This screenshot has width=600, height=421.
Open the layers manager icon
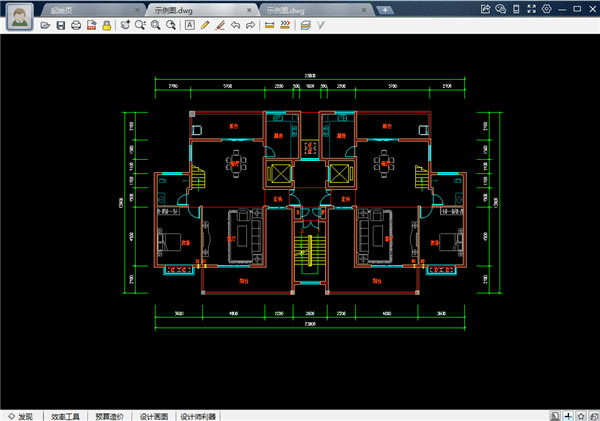coord(305,24)
